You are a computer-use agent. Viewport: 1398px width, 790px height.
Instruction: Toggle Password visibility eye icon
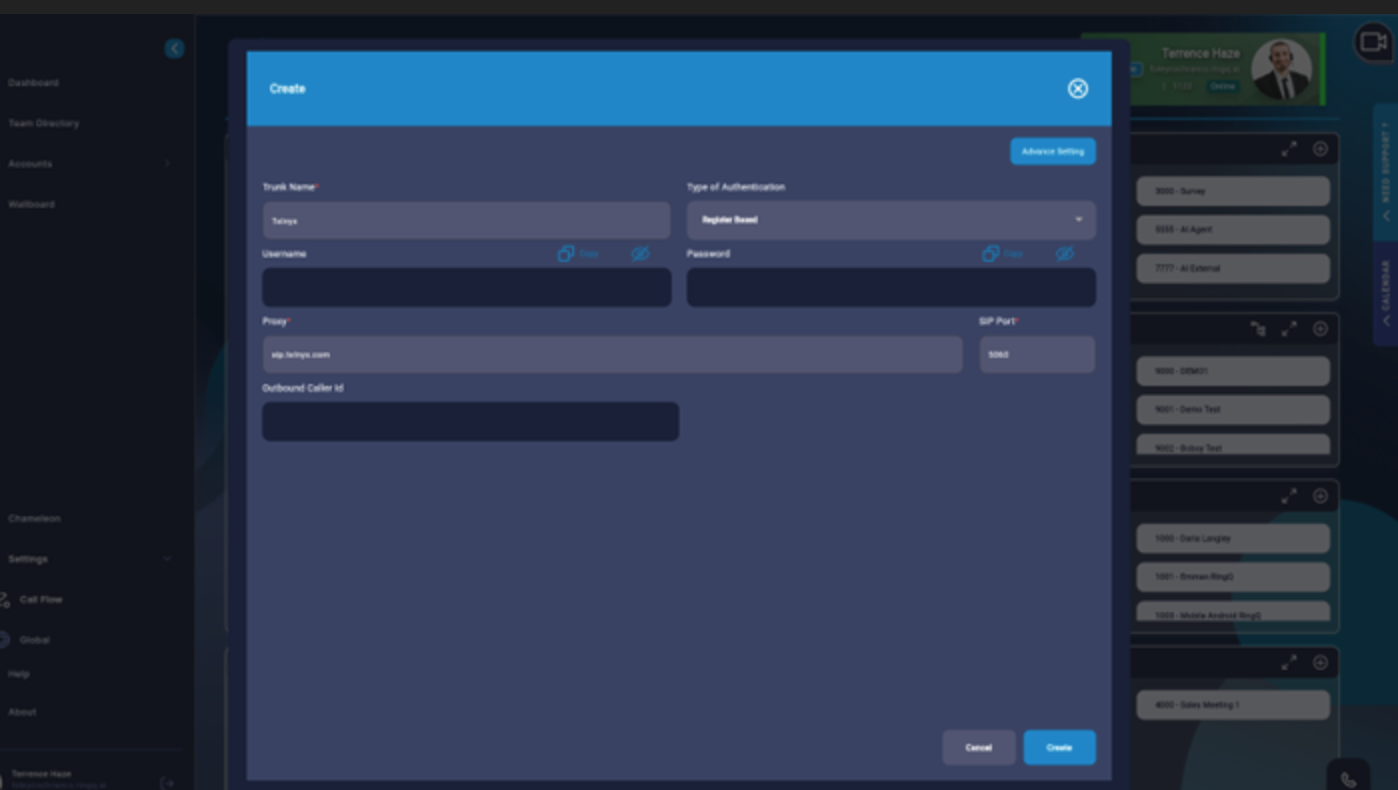[x=1064, y=254]
